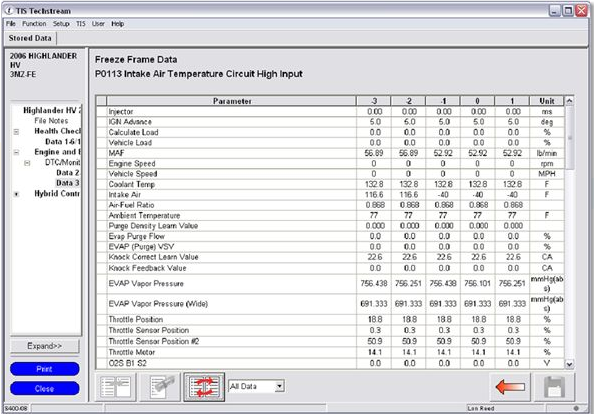Select the Stored Data tab
The height and width of the screenshot is (414, 594).
coord(30,38)
